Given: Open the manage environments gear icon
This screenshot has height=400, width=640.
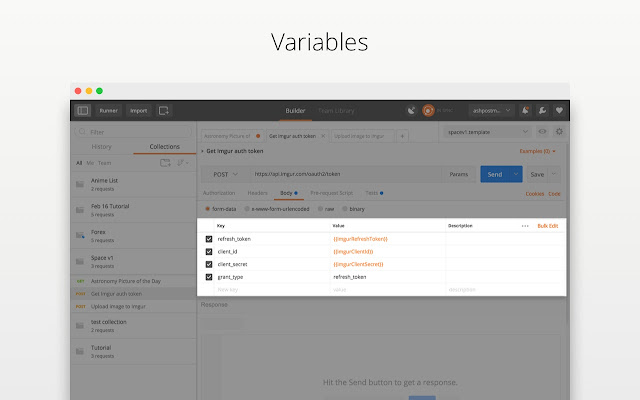Looking at the screenshot, I should [559, 131].
